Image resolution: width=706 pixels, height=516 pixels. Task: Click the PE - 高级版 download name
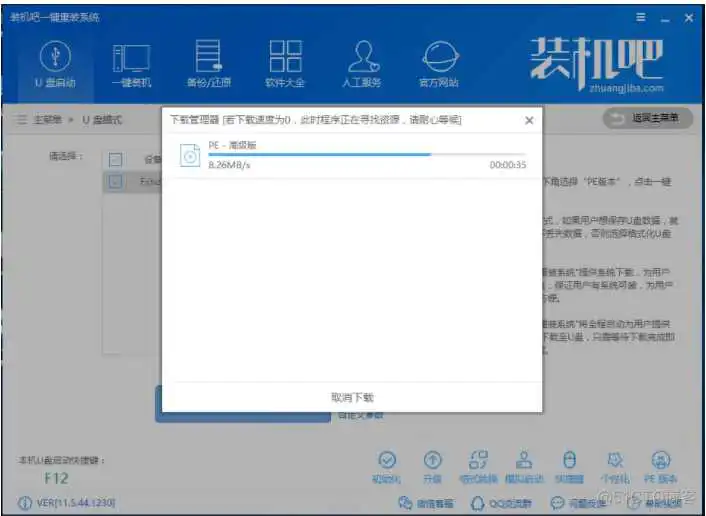232,145
